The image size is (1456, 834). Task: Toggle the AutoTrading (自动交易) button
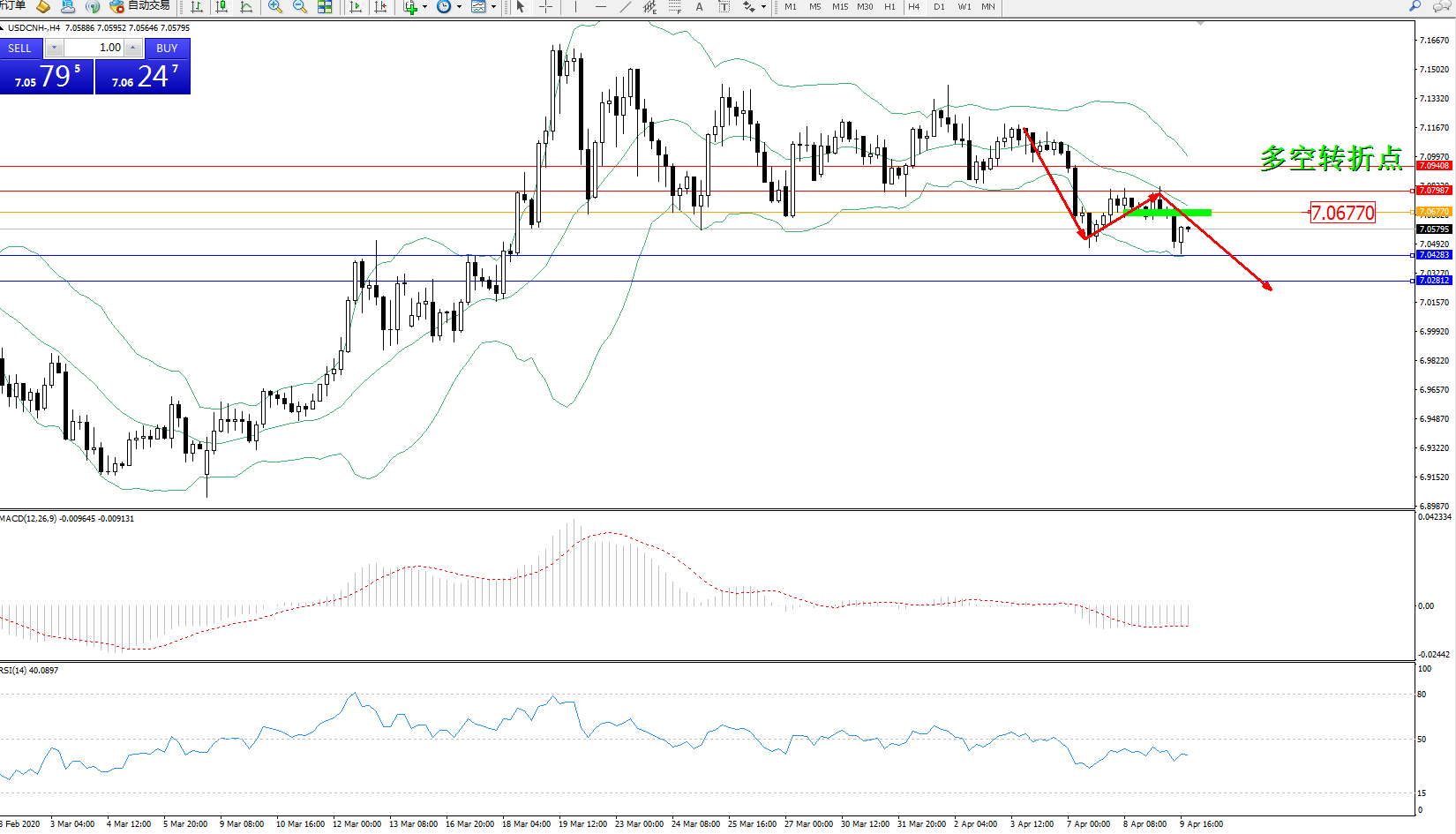[140, 6]
